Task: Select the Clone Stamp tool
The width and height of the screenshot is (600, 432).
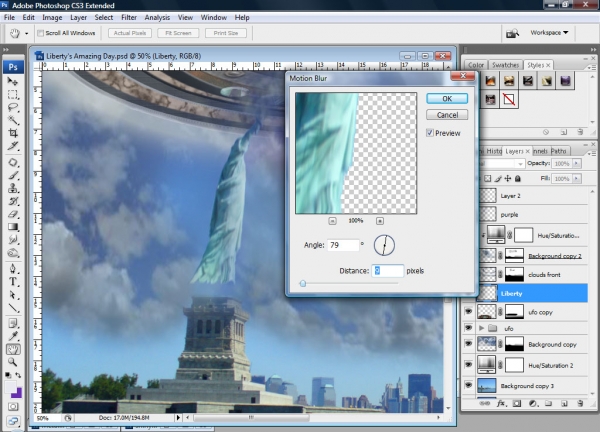Action: pos(13,188)
